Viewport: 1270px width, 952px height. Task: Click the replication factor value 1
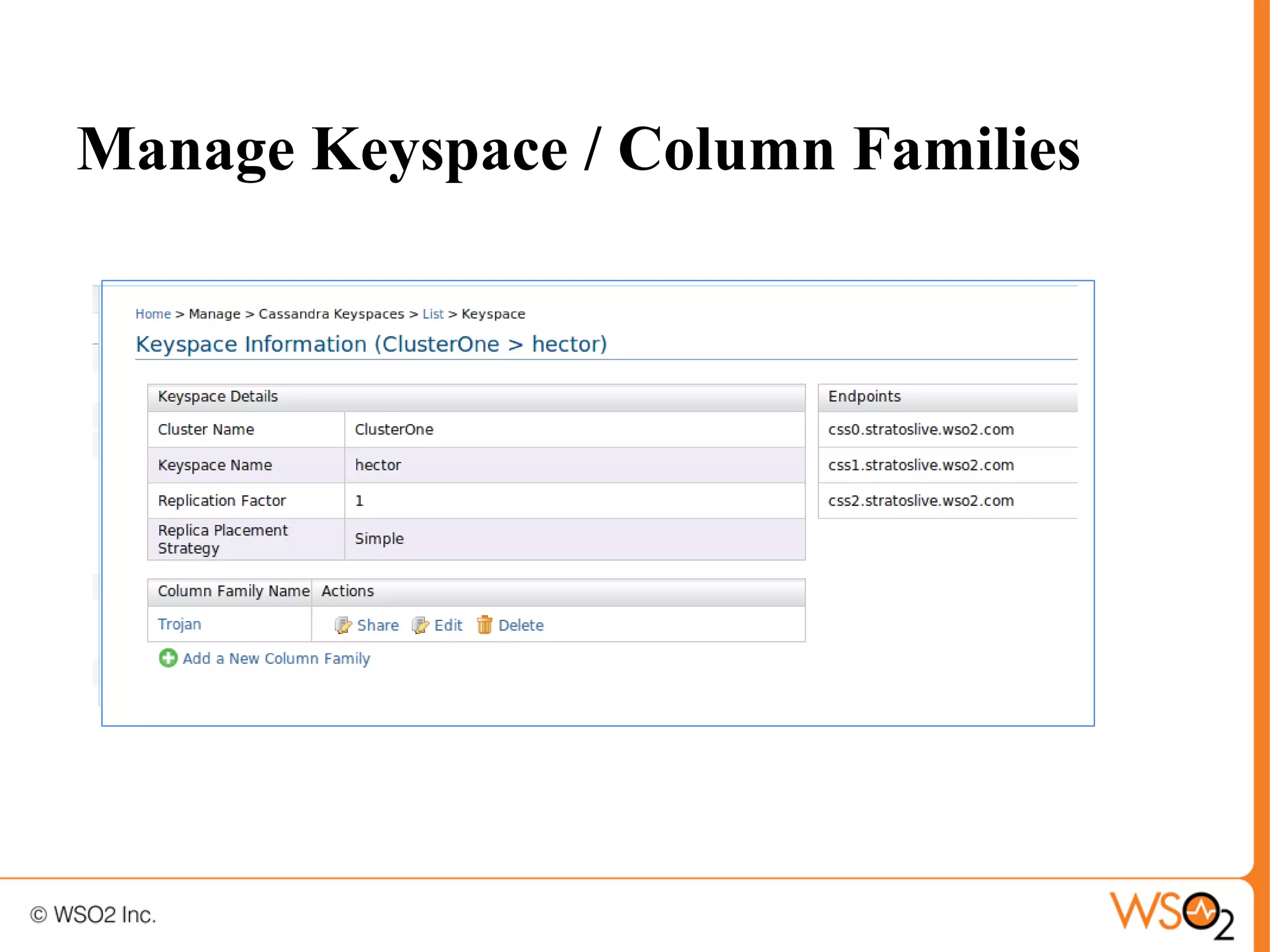(x=359, y=500)
